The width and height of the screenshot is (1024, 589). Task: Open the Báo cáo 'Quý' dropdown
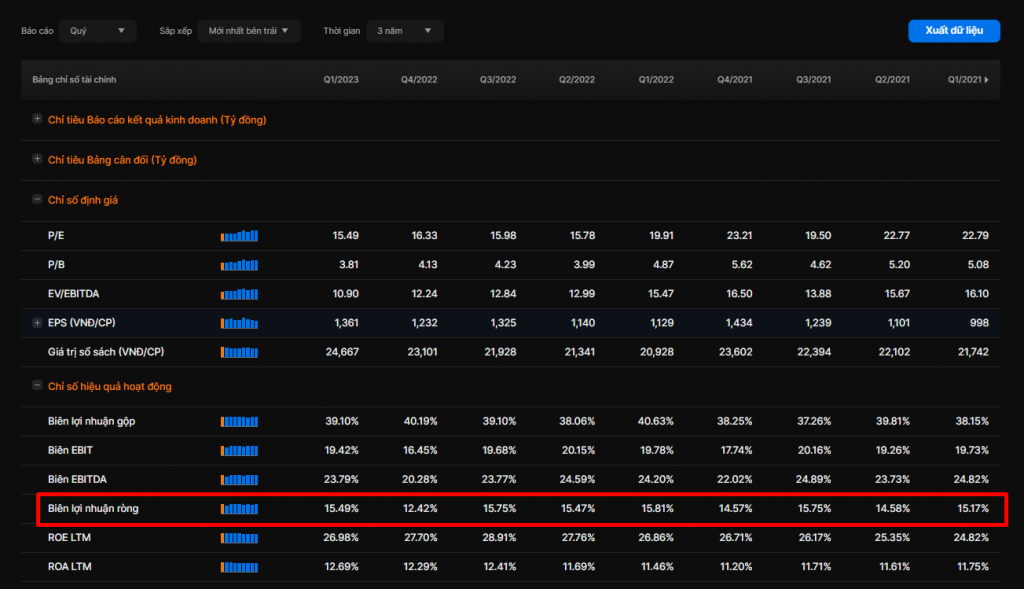97,31
